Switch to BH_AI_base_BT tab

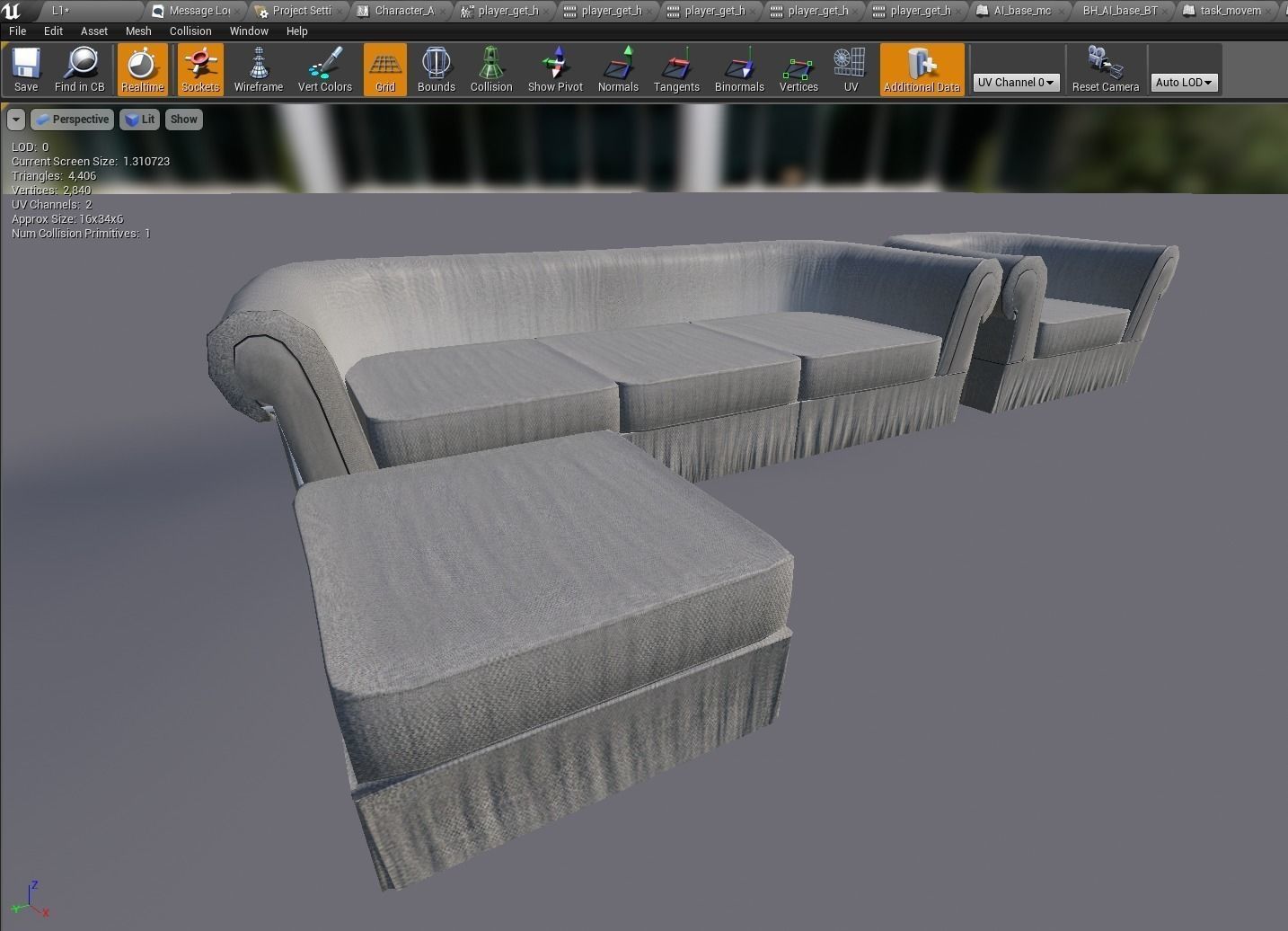(1121, 11)
